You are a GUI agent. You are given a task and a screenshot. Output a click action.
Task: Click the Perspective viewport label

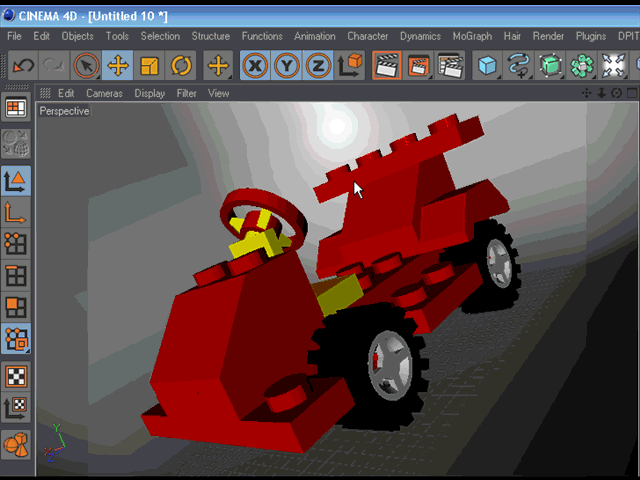(x=64, y=111)
